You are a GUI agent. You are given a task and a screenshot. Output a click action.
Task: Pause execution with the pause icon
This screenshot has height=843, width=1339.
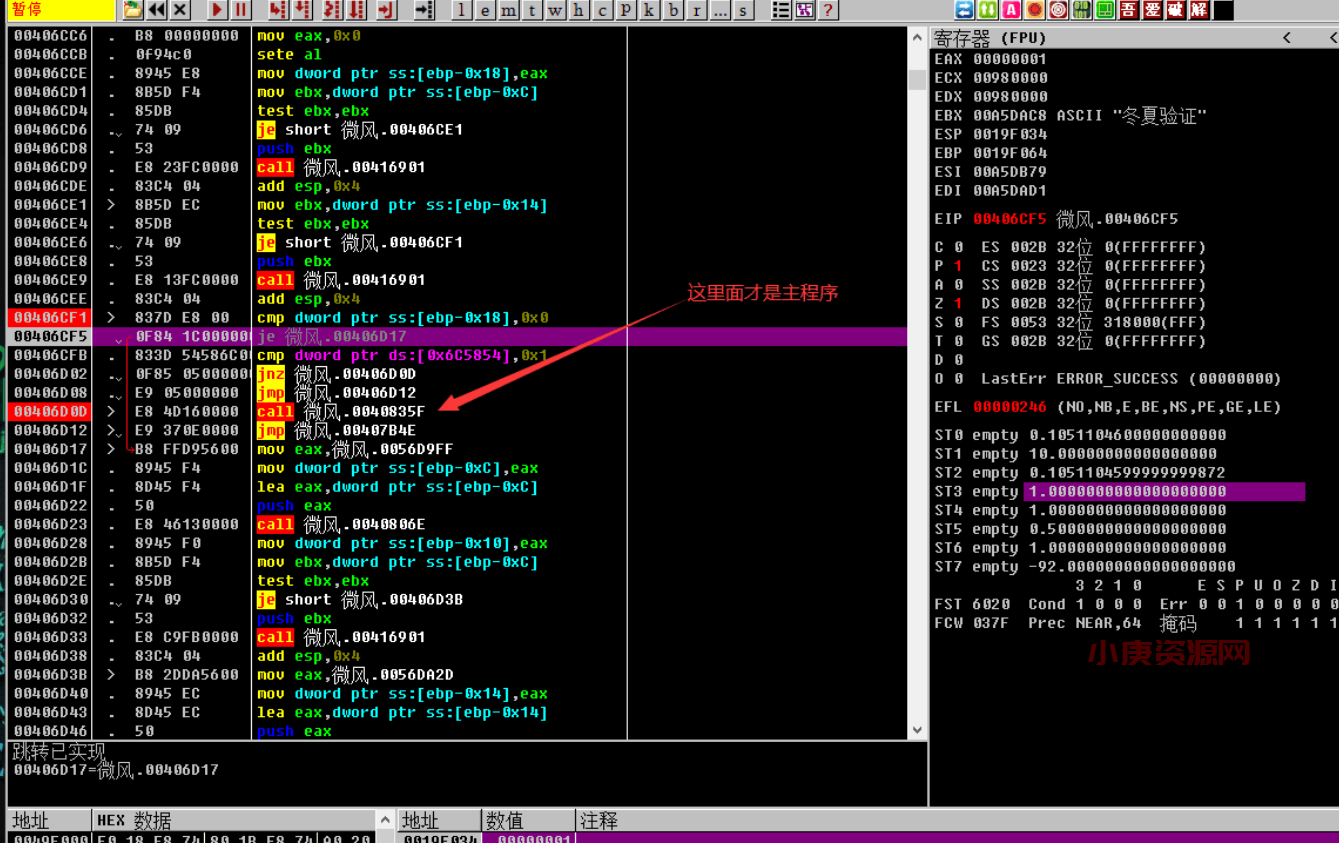coord(241,10)
